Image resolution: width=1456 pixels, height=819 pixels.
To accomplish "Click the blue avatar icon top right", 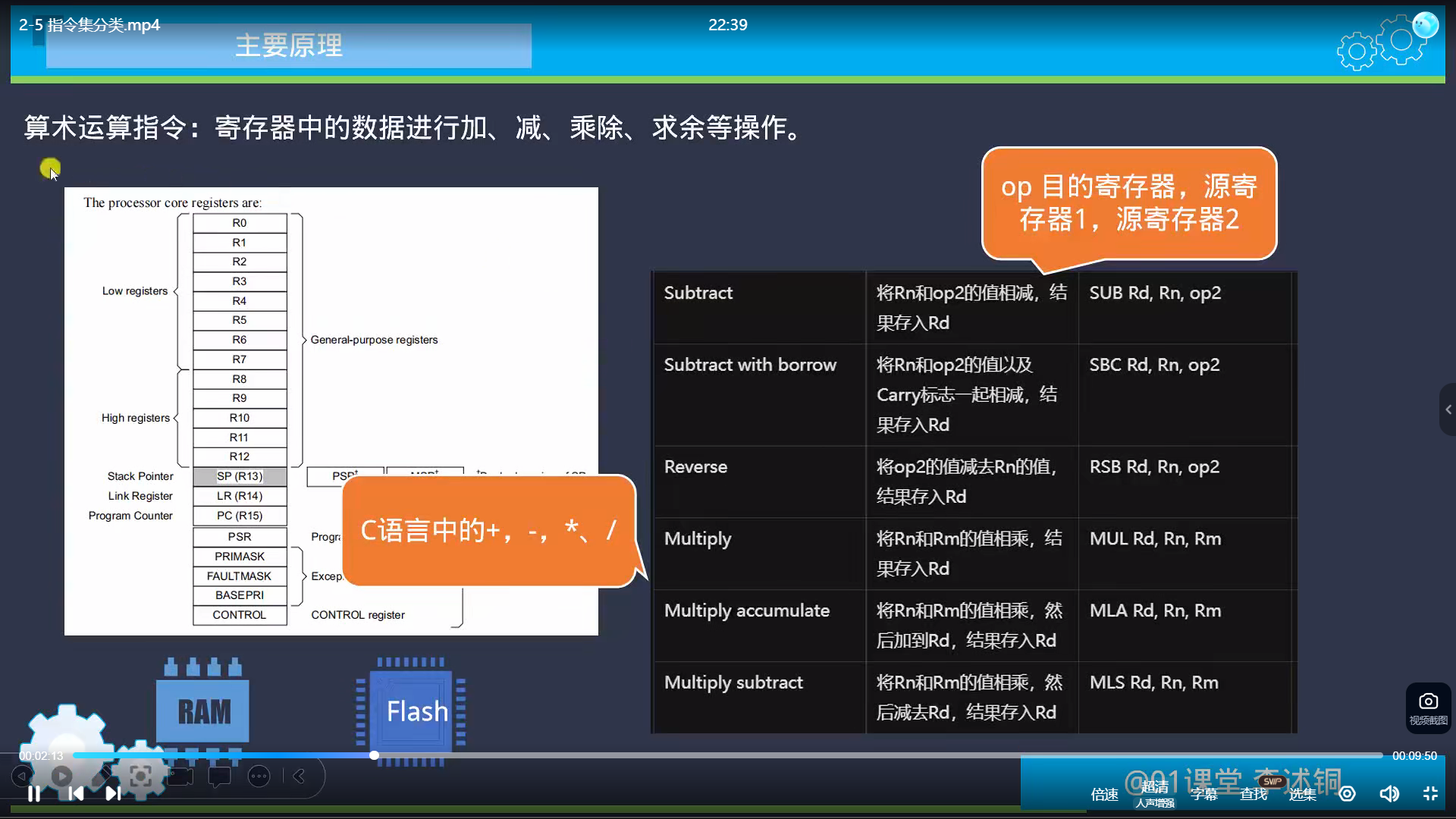I will pyautogui.click(x=1425, y=25).
